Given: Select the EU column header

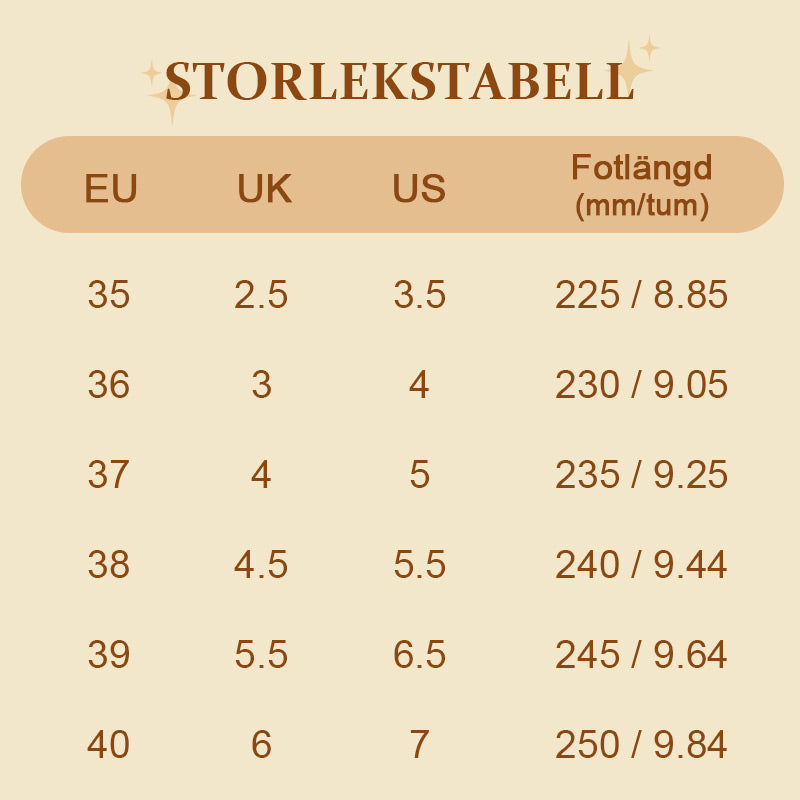Looking at the screenshot, I should point(111,189).
